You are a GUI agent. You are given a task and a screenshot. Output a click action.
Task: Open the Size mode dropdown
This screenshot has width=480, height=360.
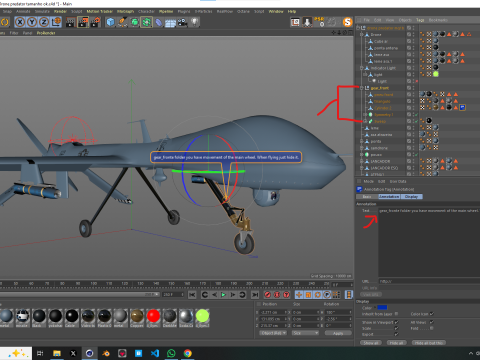coord(305,333)
